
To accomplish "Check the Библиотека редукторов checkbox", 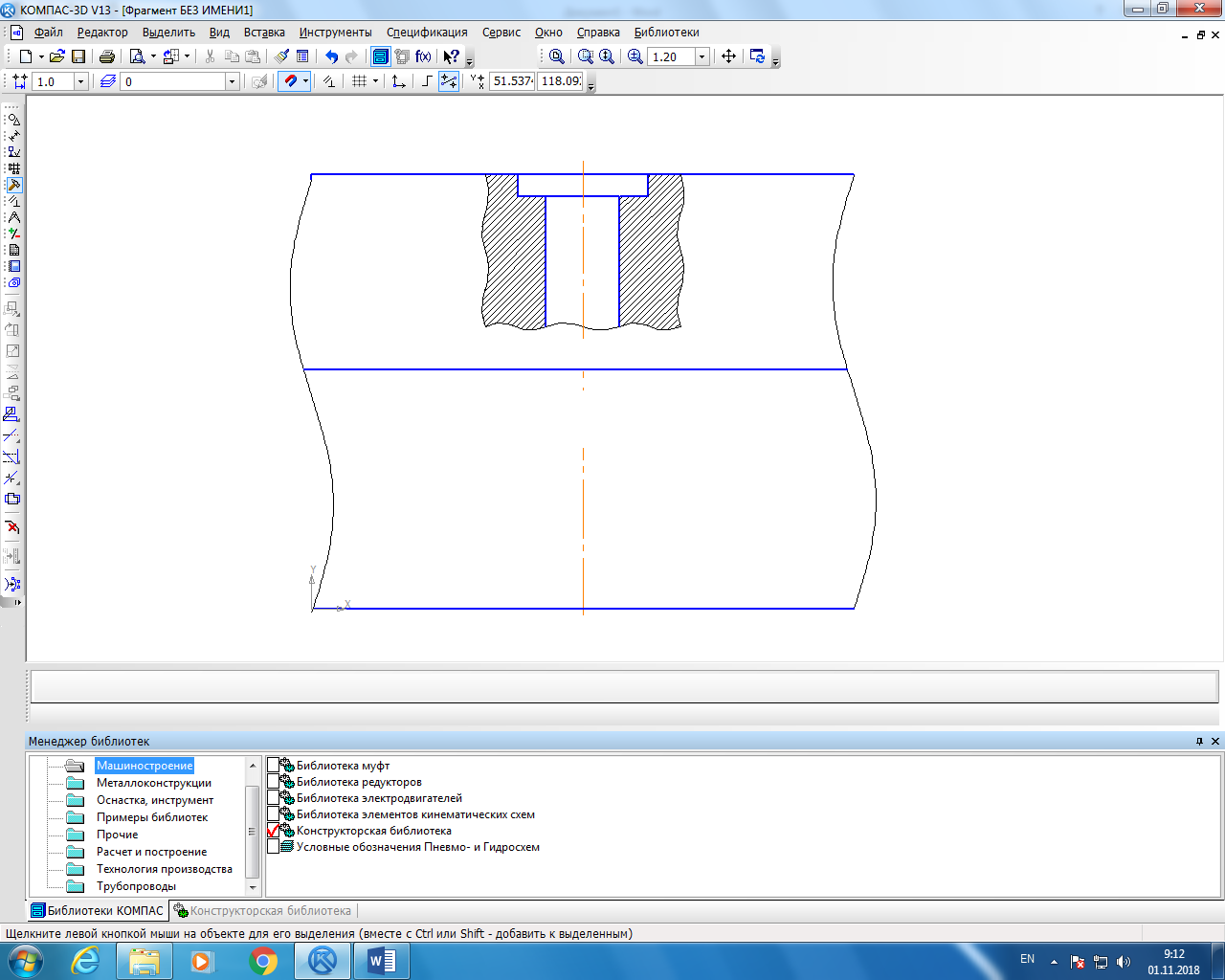I will click(274, 782).
